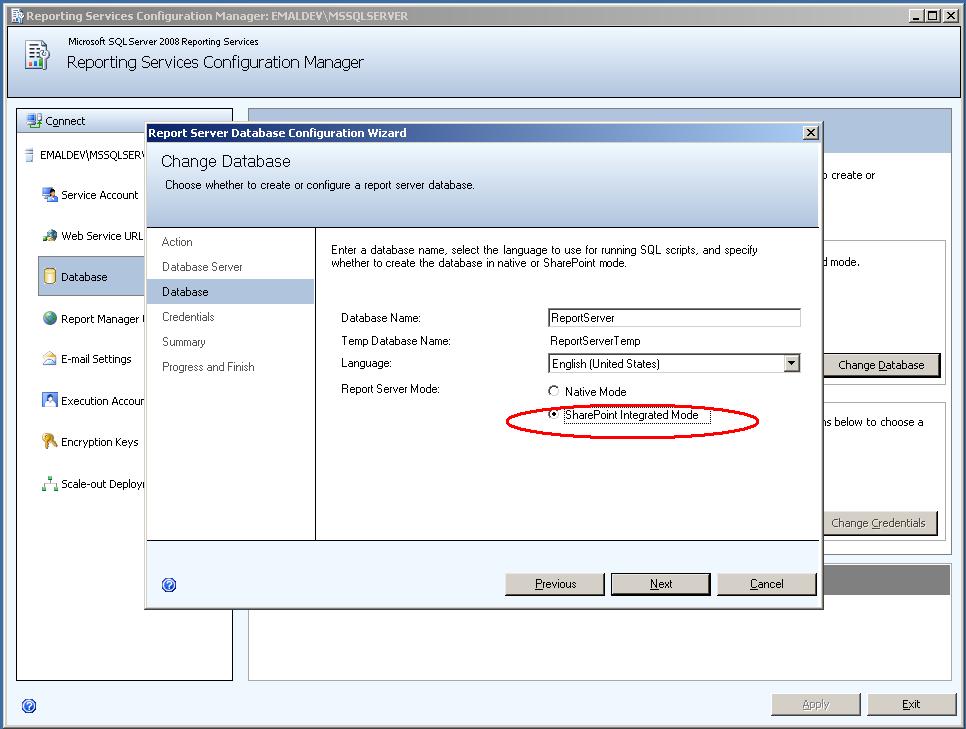
Task: Click the Report Manager globe icon
Action: [x=49, y=318]
